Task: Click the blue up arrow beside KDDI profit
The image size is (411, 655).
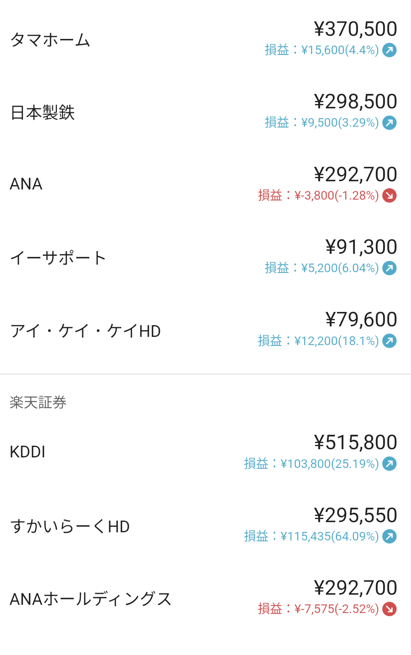Action: point(389,464)
